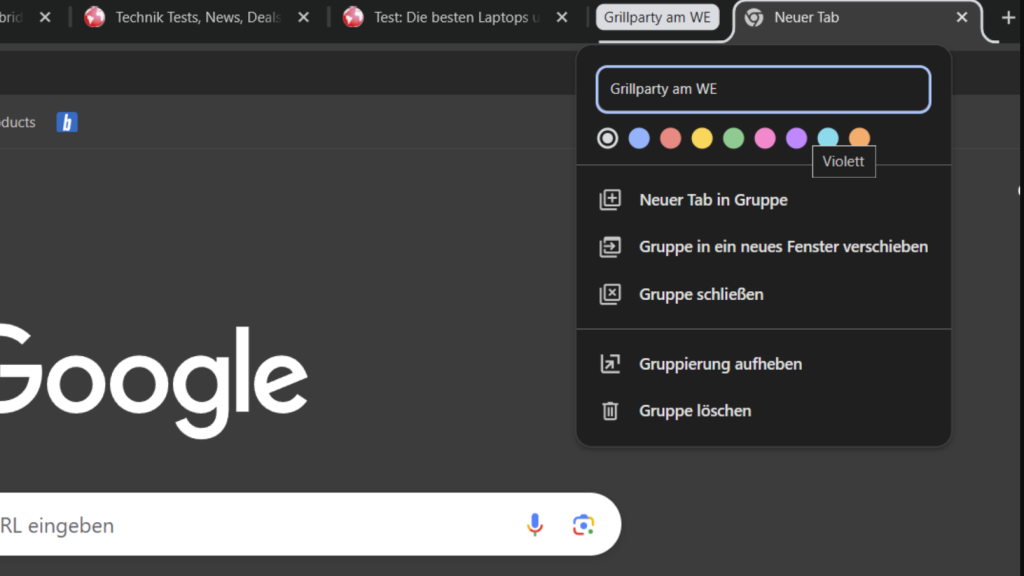Start voice search with the microphone icon
The height and width of the screenshot is (576, 1024).
(x=535, y=525)
